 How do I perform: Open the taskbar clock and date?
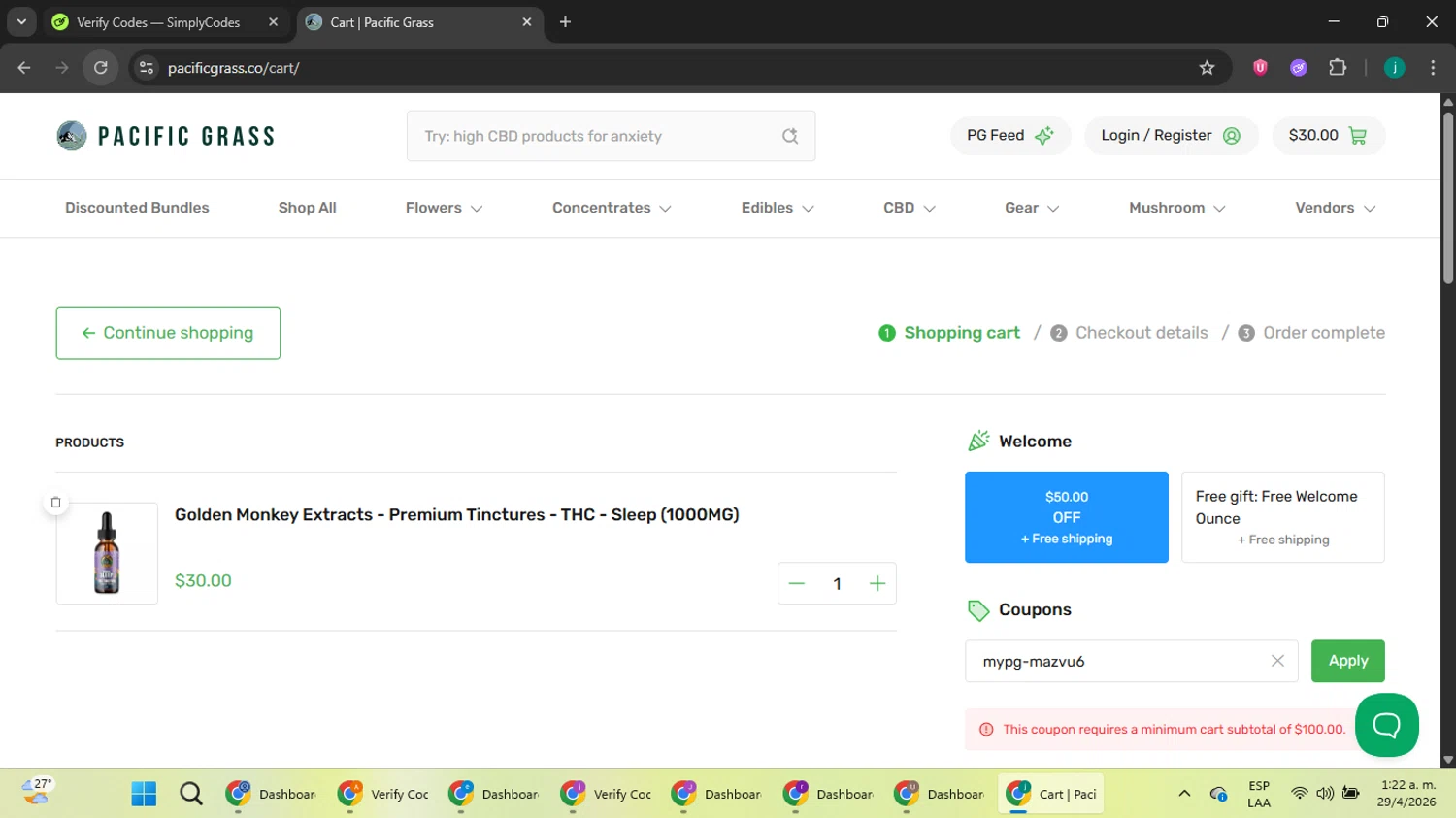1407,794
